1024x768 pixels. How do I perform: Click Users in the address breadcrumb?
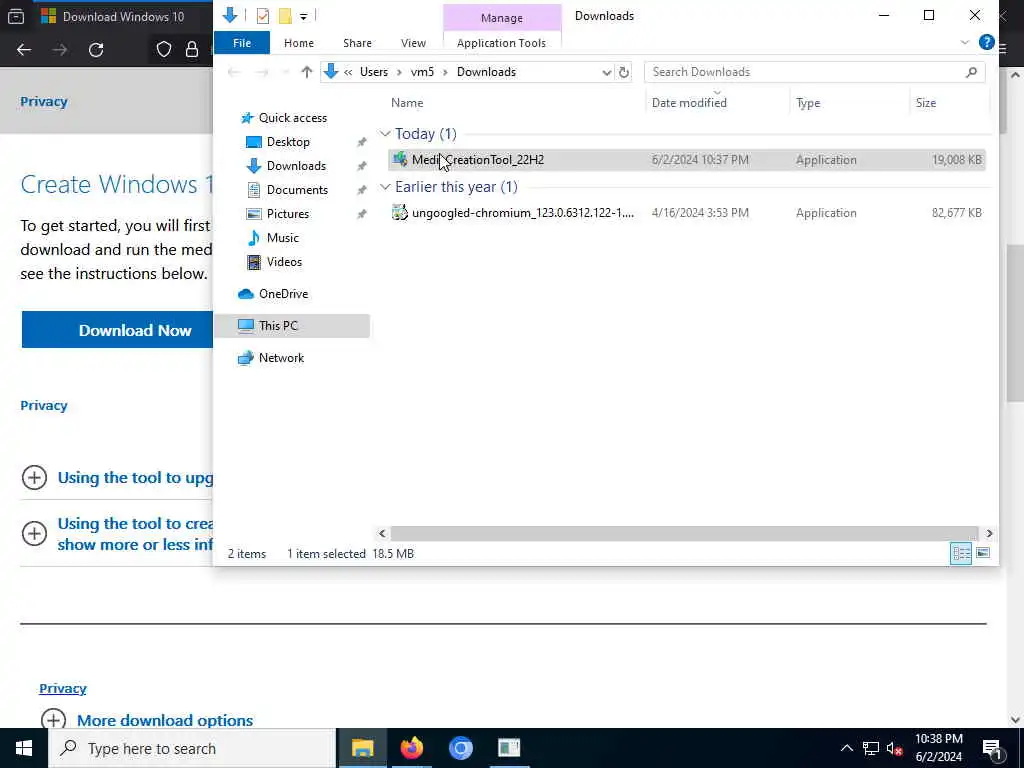point(374,72)
